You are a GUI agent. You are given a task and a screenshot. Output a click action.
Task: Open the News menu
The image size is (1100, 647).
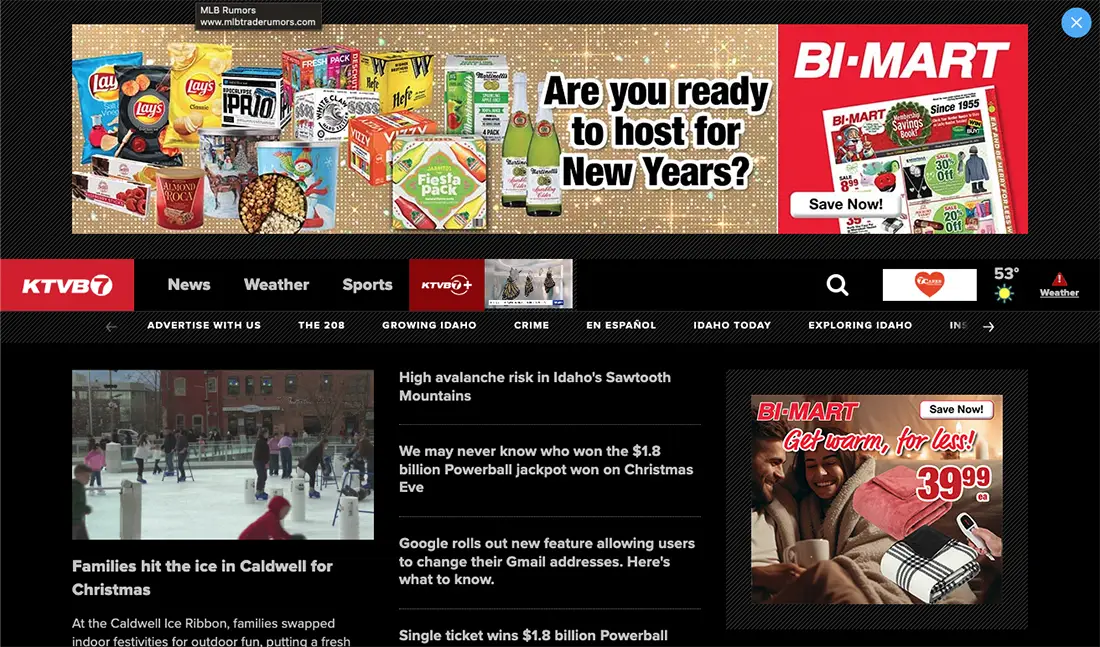click(x=189, y=284)
